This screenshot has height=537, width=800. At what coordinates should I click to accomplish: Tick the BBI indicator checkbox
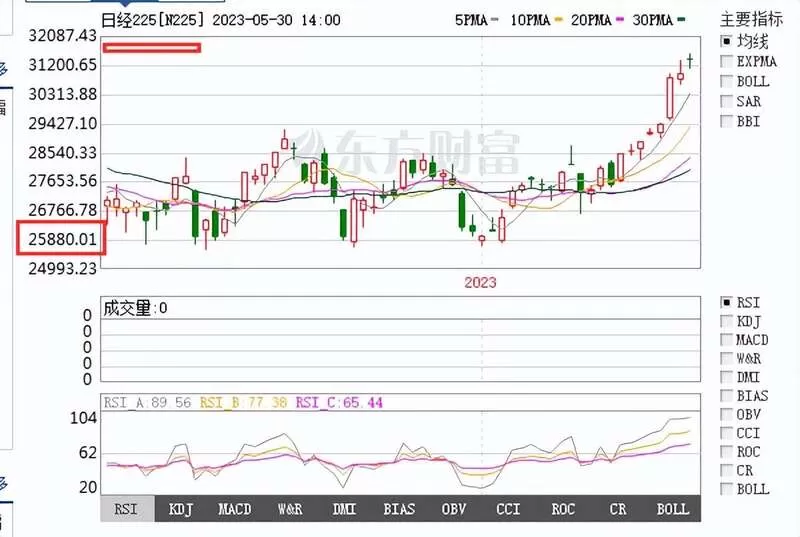click(x=727, y=121)
